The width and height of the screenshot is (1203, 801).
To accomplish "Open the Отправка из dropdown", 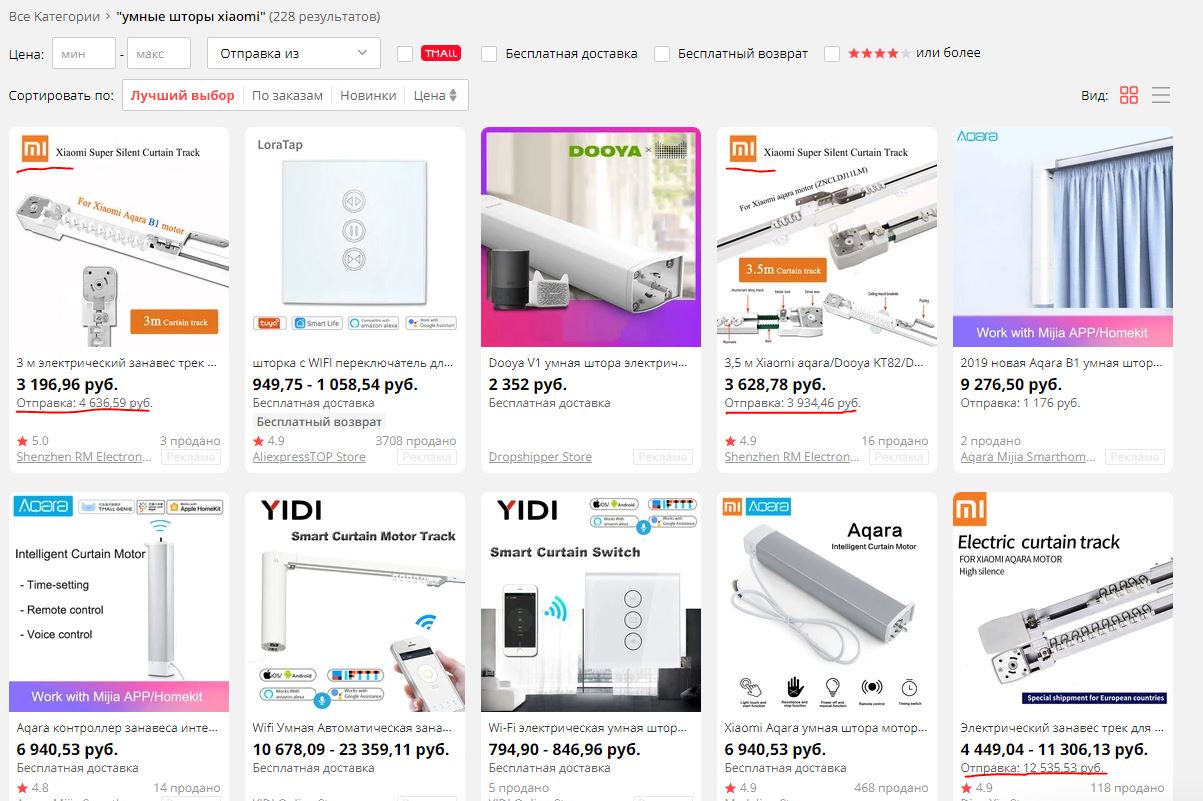I will (294, 53).
